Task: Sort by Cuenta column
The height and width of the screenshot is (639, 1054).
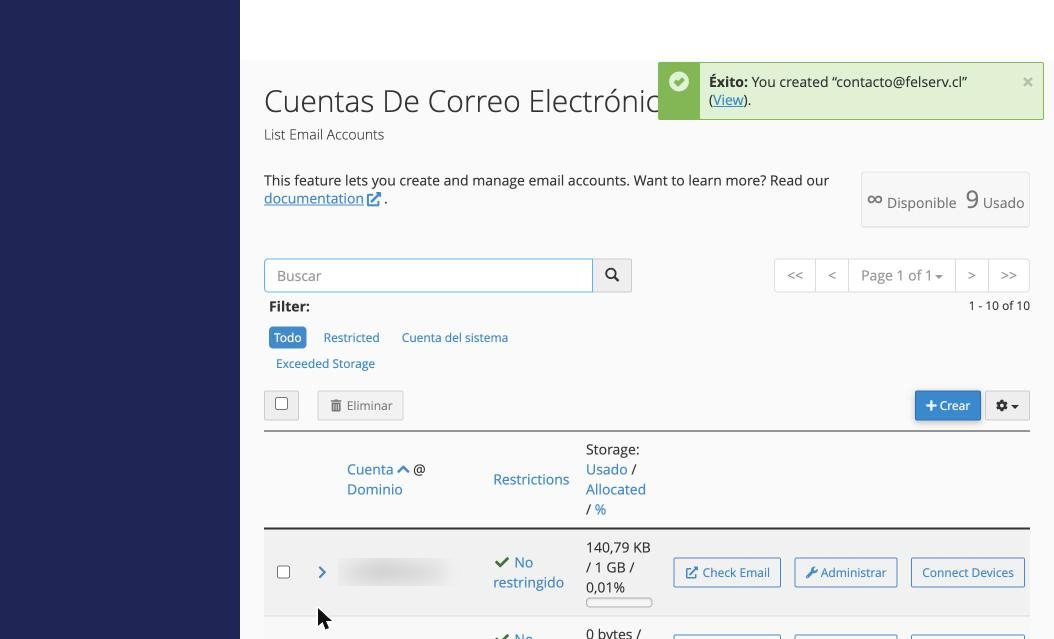Action: tap(370, 470)
